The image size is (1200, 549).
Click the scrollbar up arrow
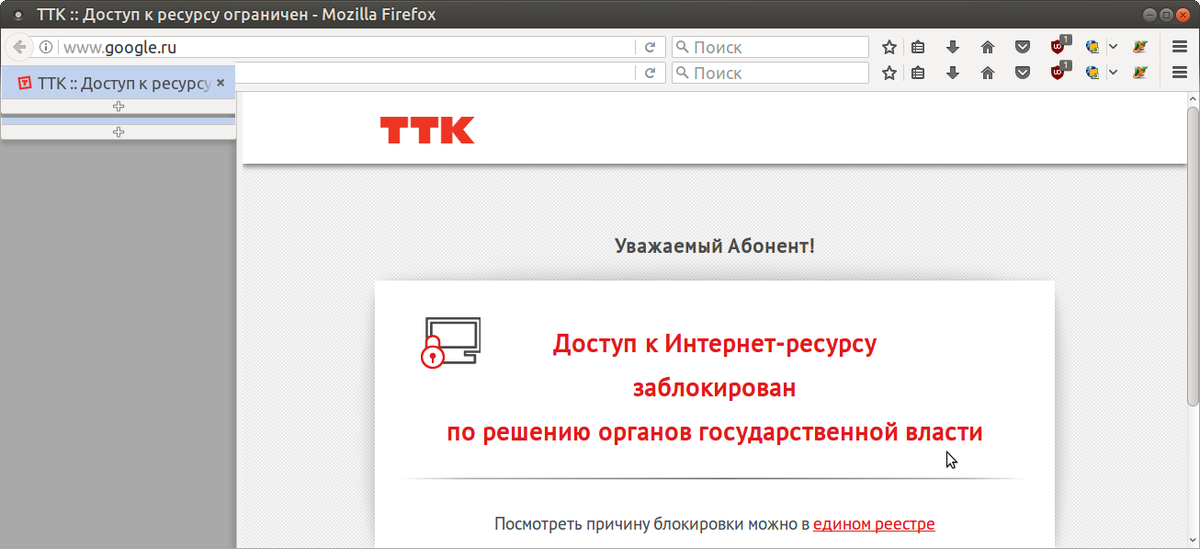[x=1193, y=100]
